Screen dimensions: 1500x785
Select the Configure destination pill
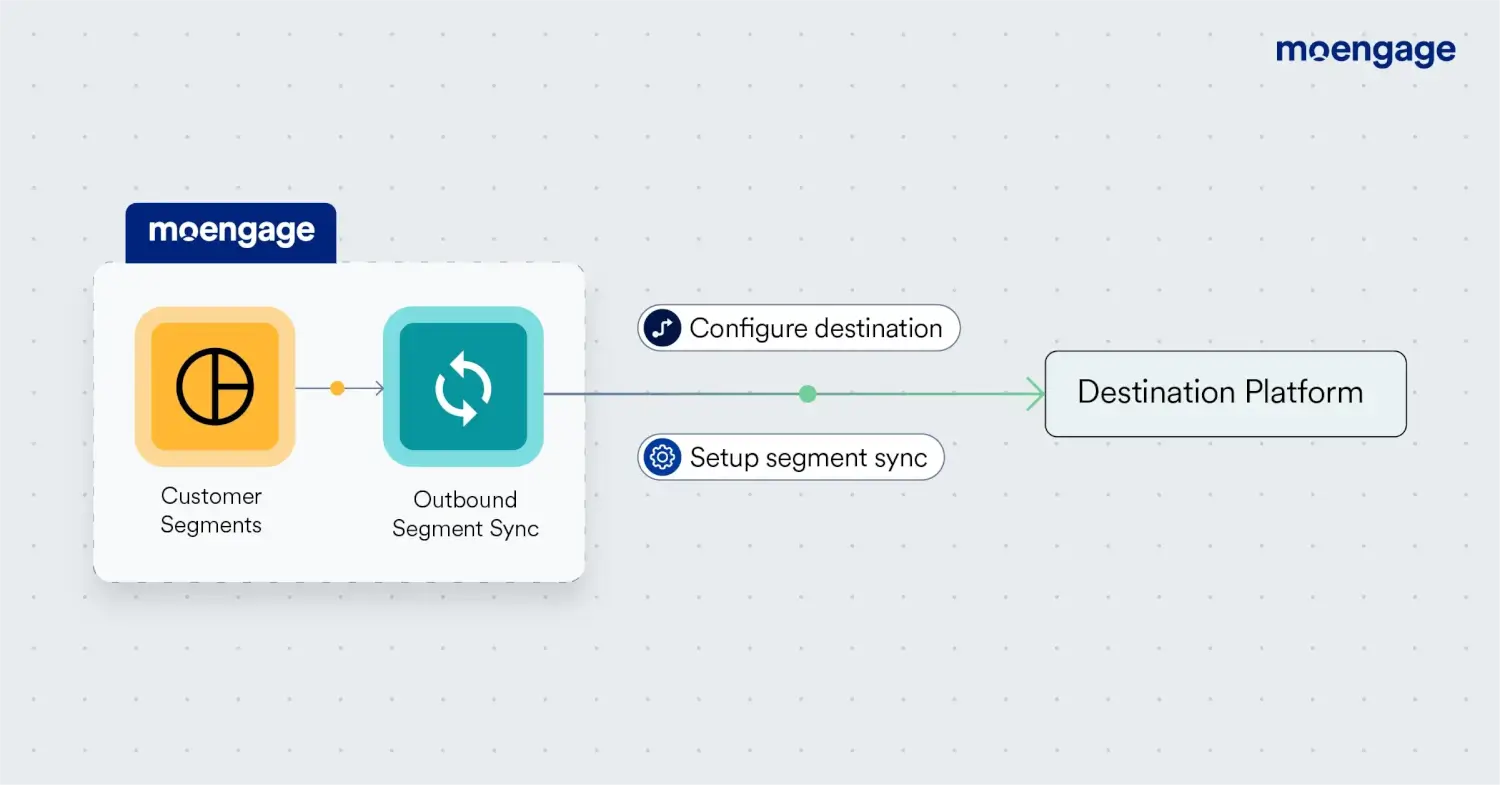pyautogui.click(x=799, y=328)
